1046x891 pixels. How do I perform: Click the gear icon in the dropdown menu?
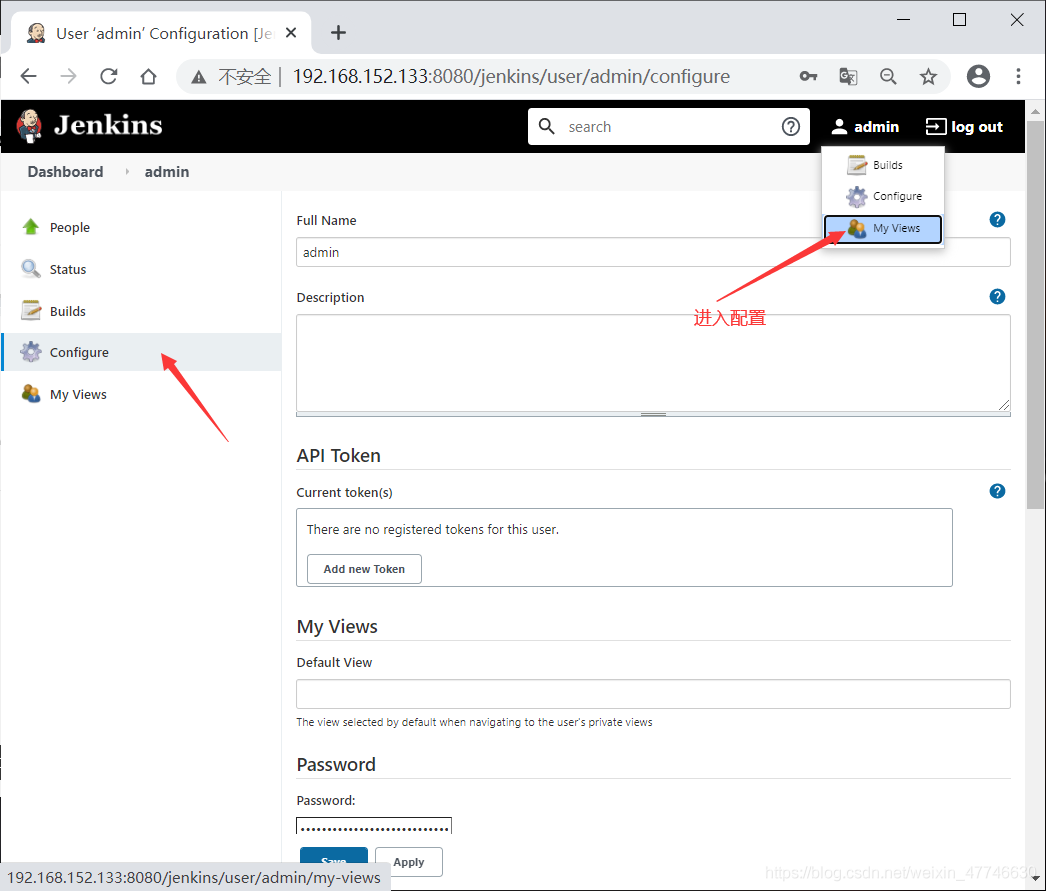point(857,196)
